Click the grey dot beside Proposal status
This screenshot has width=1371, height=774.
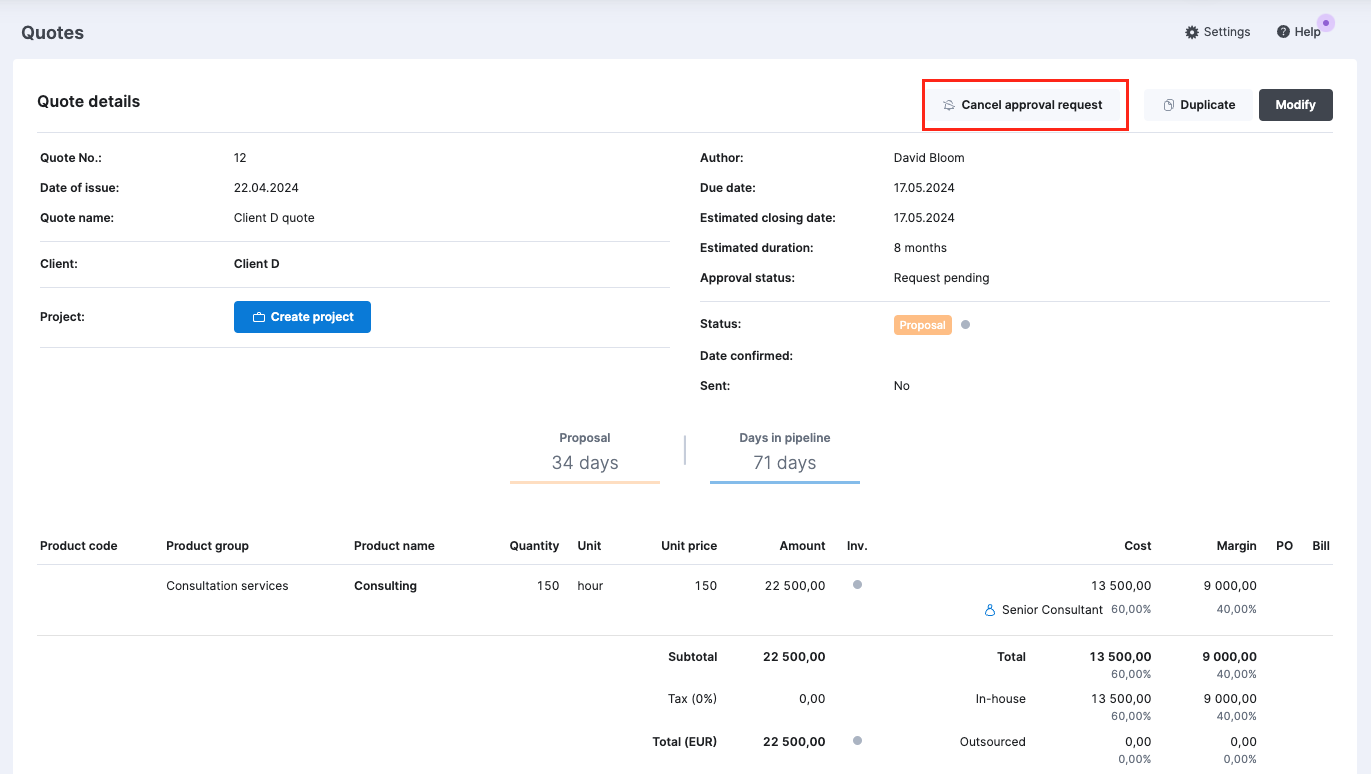pos(965,324)
